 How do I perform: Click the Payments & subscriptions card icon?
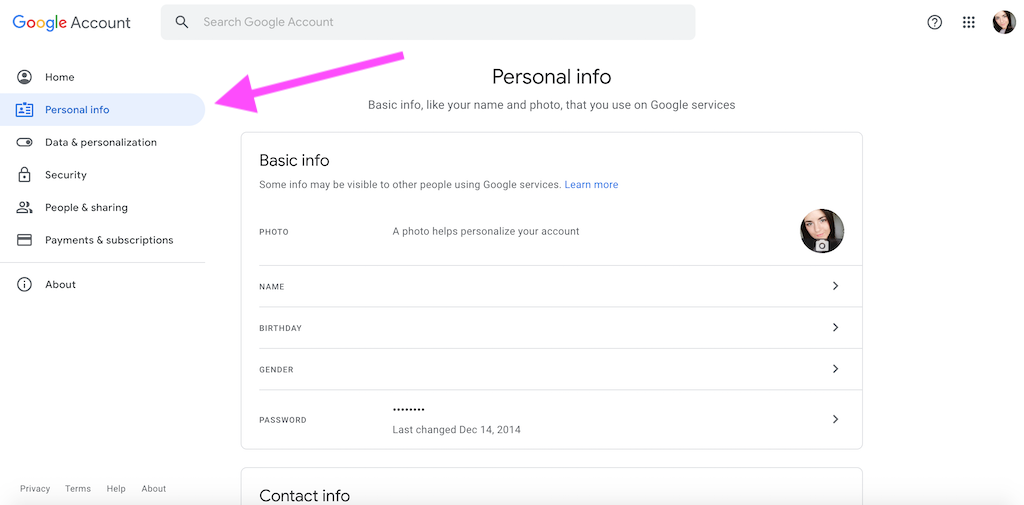click(24, 240)
